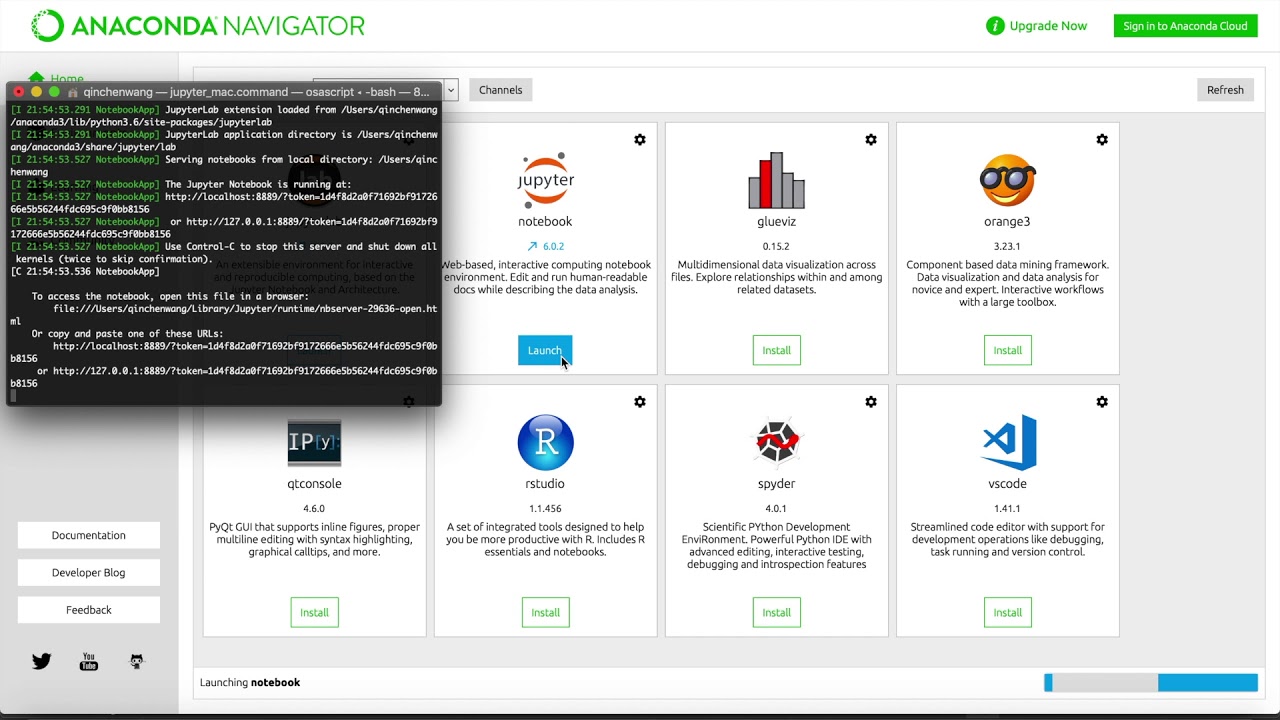
Task: Click the nbserver-29636-open file URL in Terminal
Action: point(224,315)
